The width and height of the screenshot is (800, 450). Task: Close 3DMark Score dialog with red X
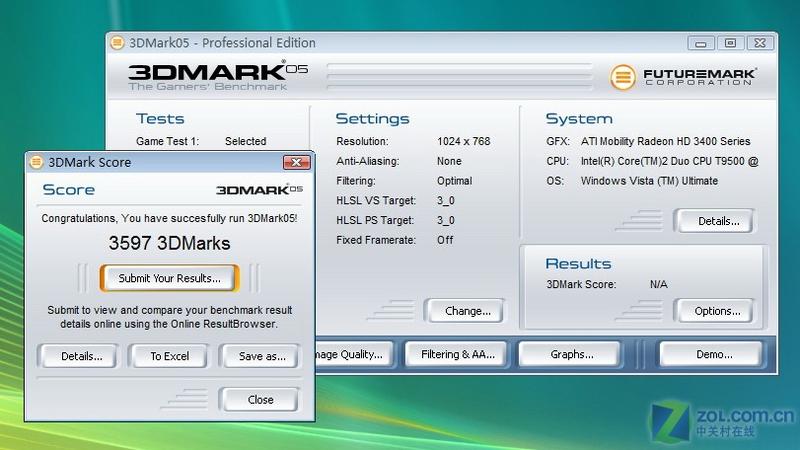[296, 162]
